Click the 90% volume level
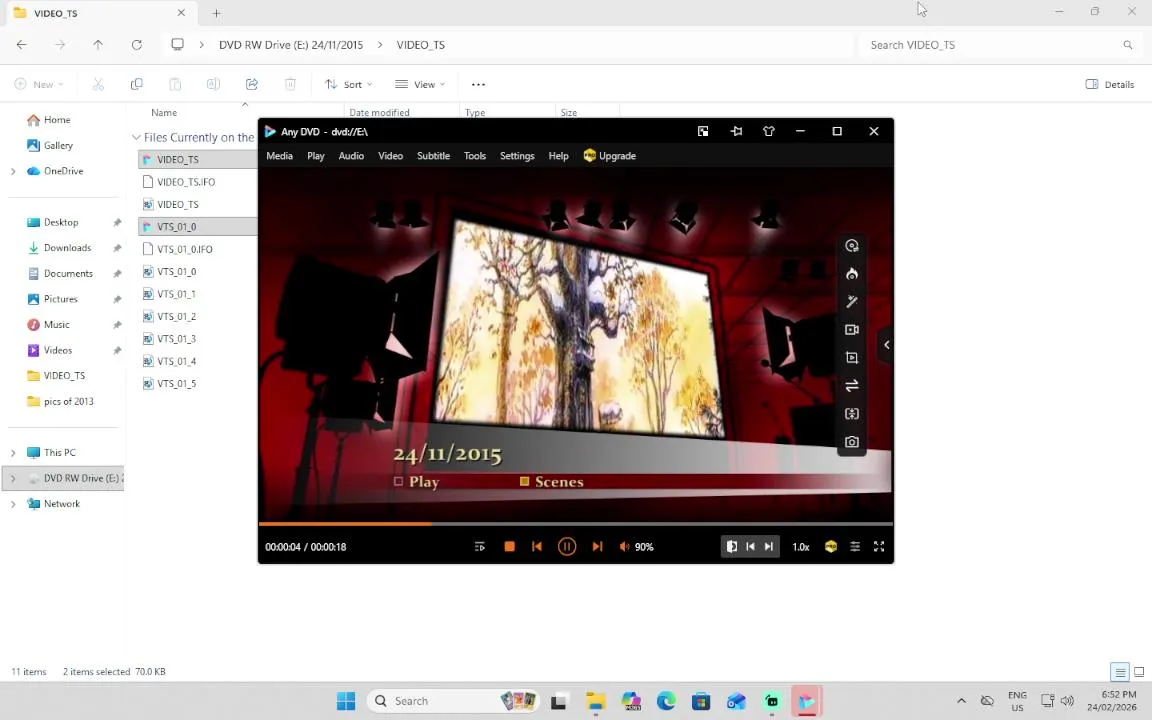The height and width of the screenshot is (720, 1152). point(644,547)
